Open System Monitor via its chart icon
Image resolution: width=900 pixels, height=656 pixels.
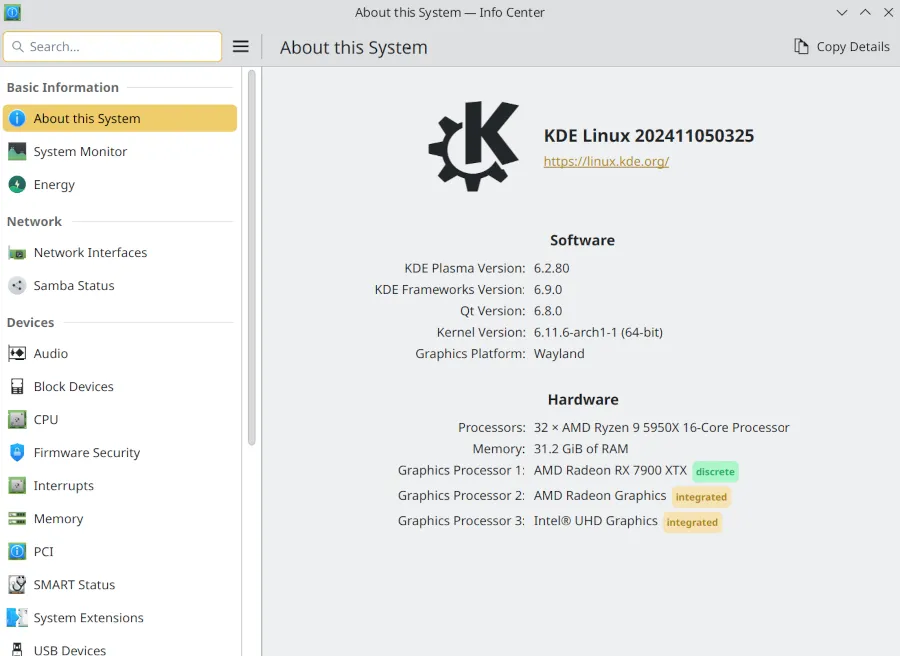click(17, 152)
